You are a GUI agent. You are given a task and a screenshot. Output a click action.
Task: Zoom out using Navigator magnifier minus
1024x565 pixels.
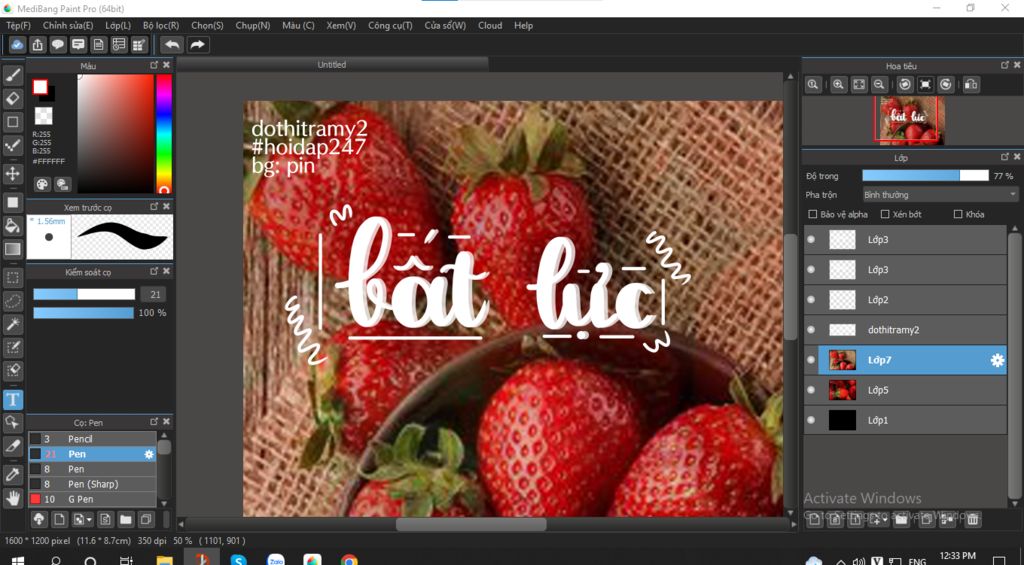click(x=879, y=84)
